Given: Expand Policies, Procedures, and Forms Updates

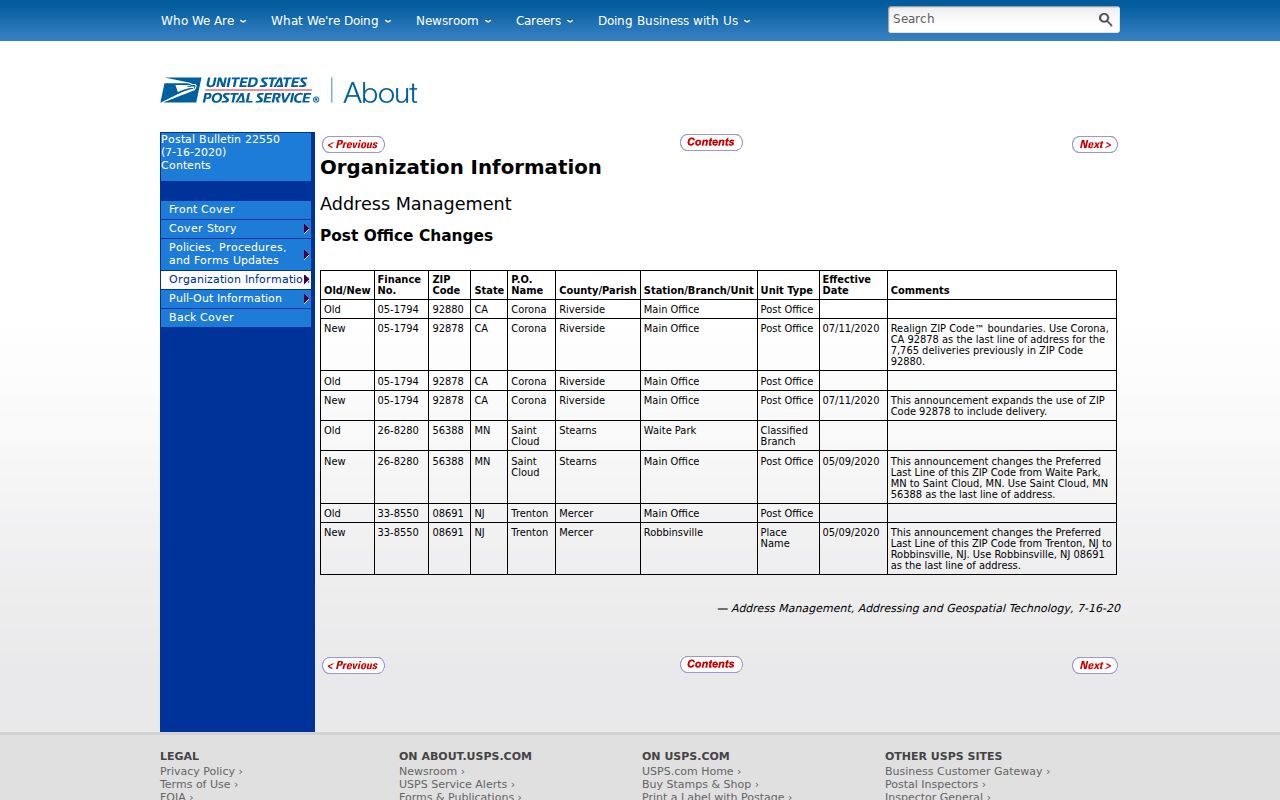Looking at the screenshot, I should 236,254.
